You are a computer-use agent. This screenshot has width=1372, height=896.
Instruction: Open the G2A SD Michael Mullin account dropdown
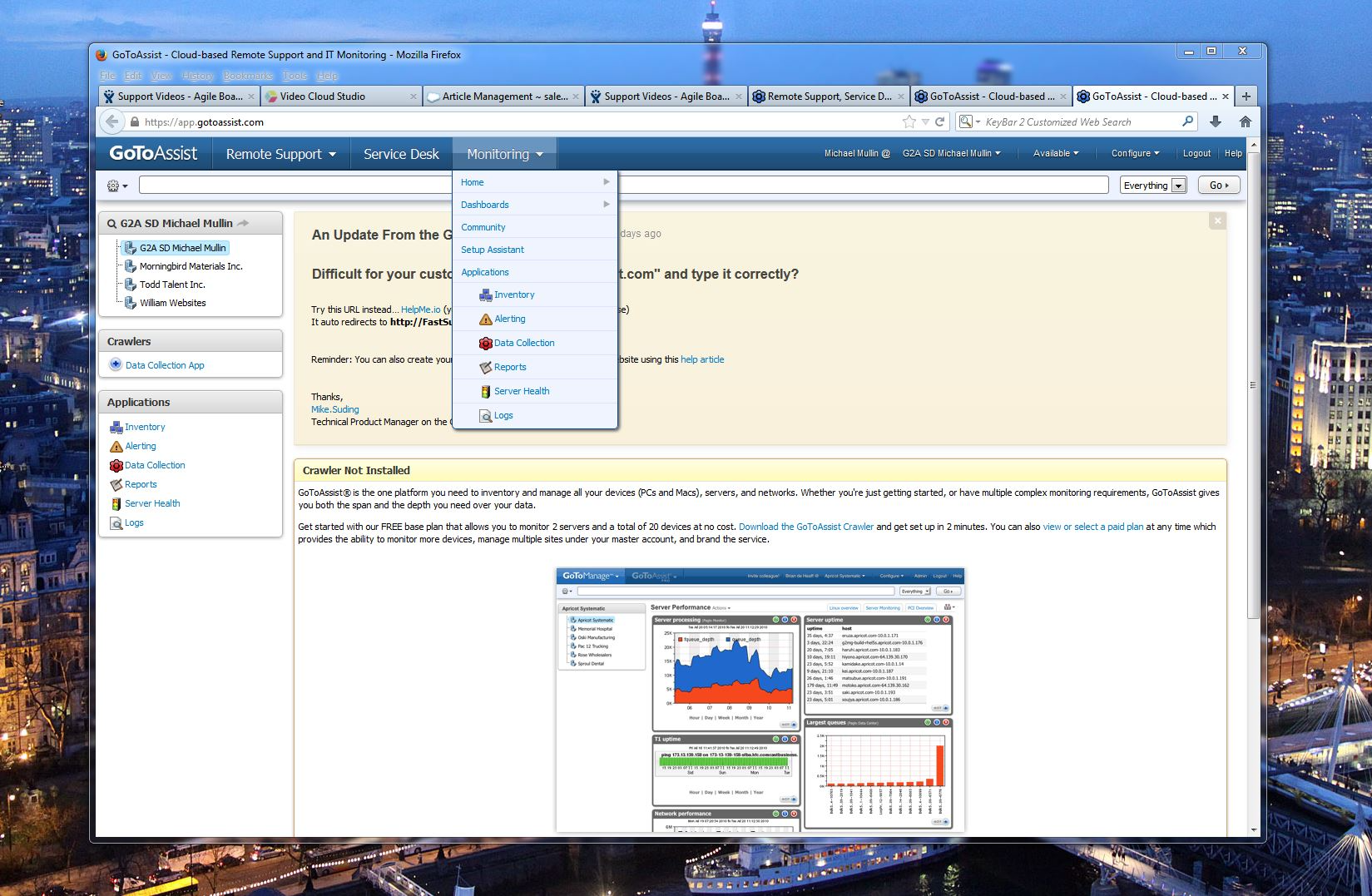coord(951,153)
